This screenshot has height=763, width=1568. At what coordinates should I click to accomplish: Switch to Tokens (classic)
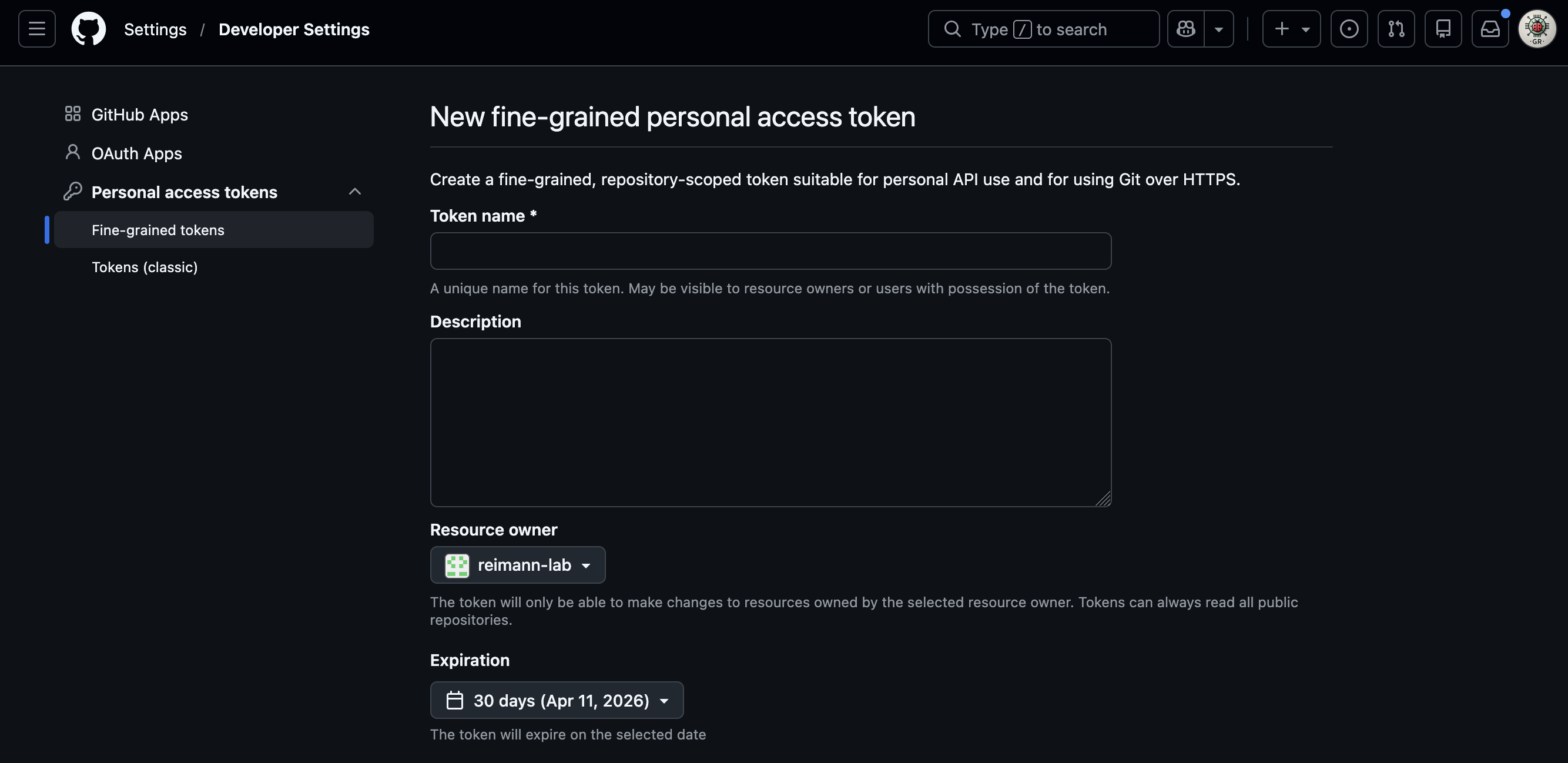(144, 267)
